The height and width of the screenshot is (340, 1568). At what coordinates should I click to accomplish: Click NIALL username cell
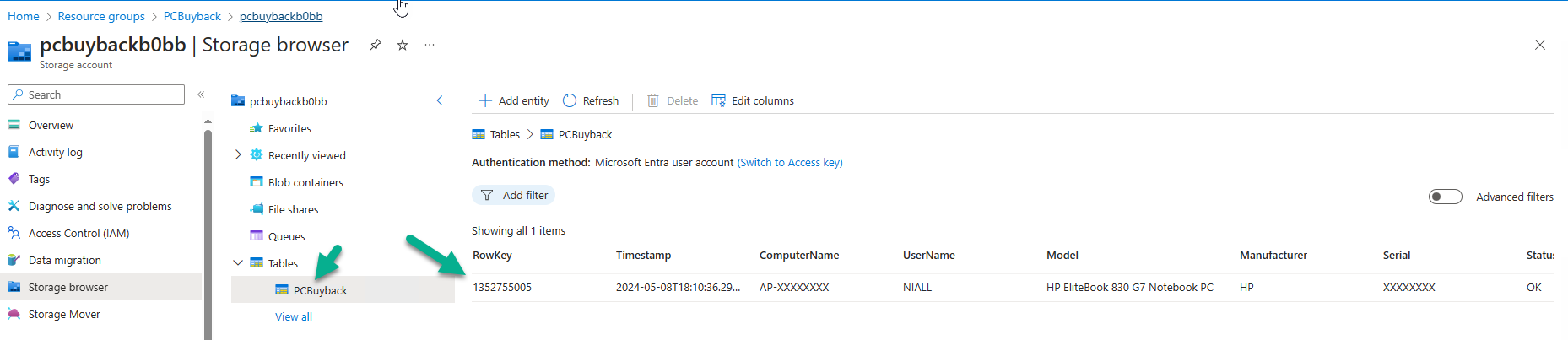pos(917,287)
